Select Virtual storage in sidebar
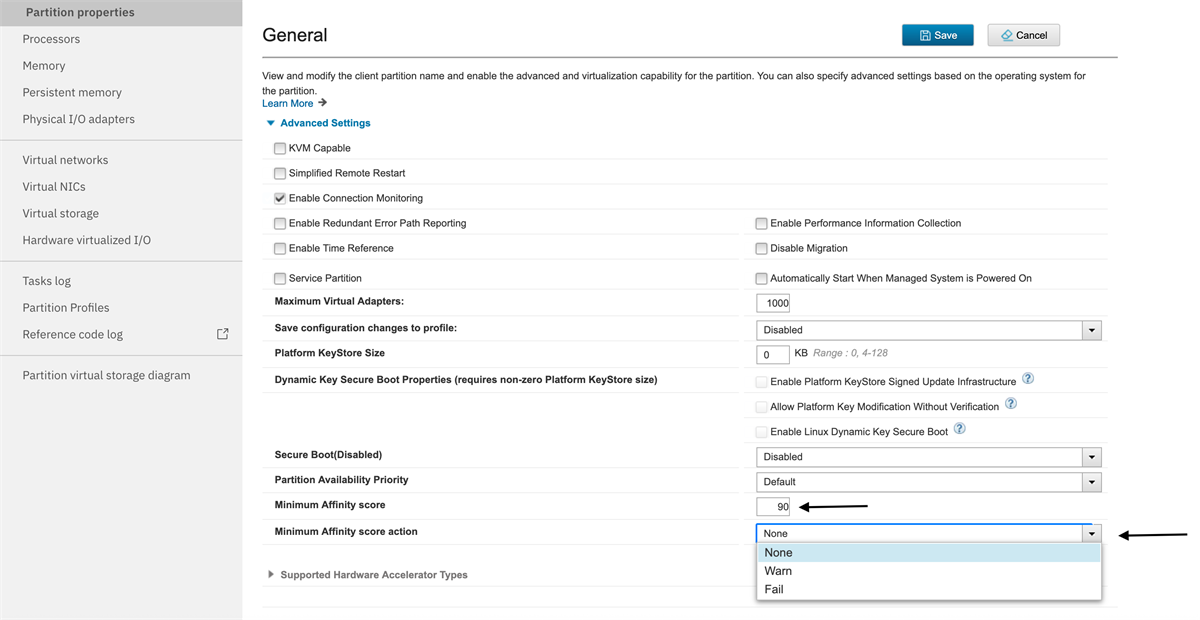The height and width of the screenshot is (620, 1200). click(x=61, y=213)
